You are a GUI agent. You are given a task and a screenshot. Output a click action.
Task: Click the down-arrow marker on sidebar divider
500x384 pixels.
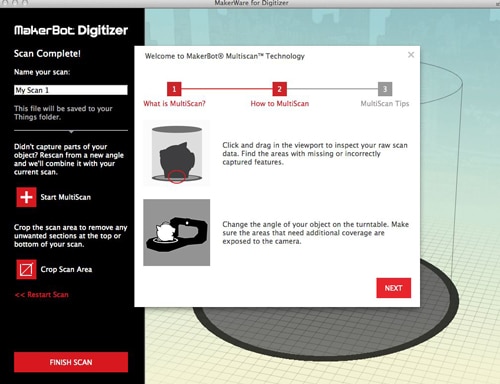71,132
